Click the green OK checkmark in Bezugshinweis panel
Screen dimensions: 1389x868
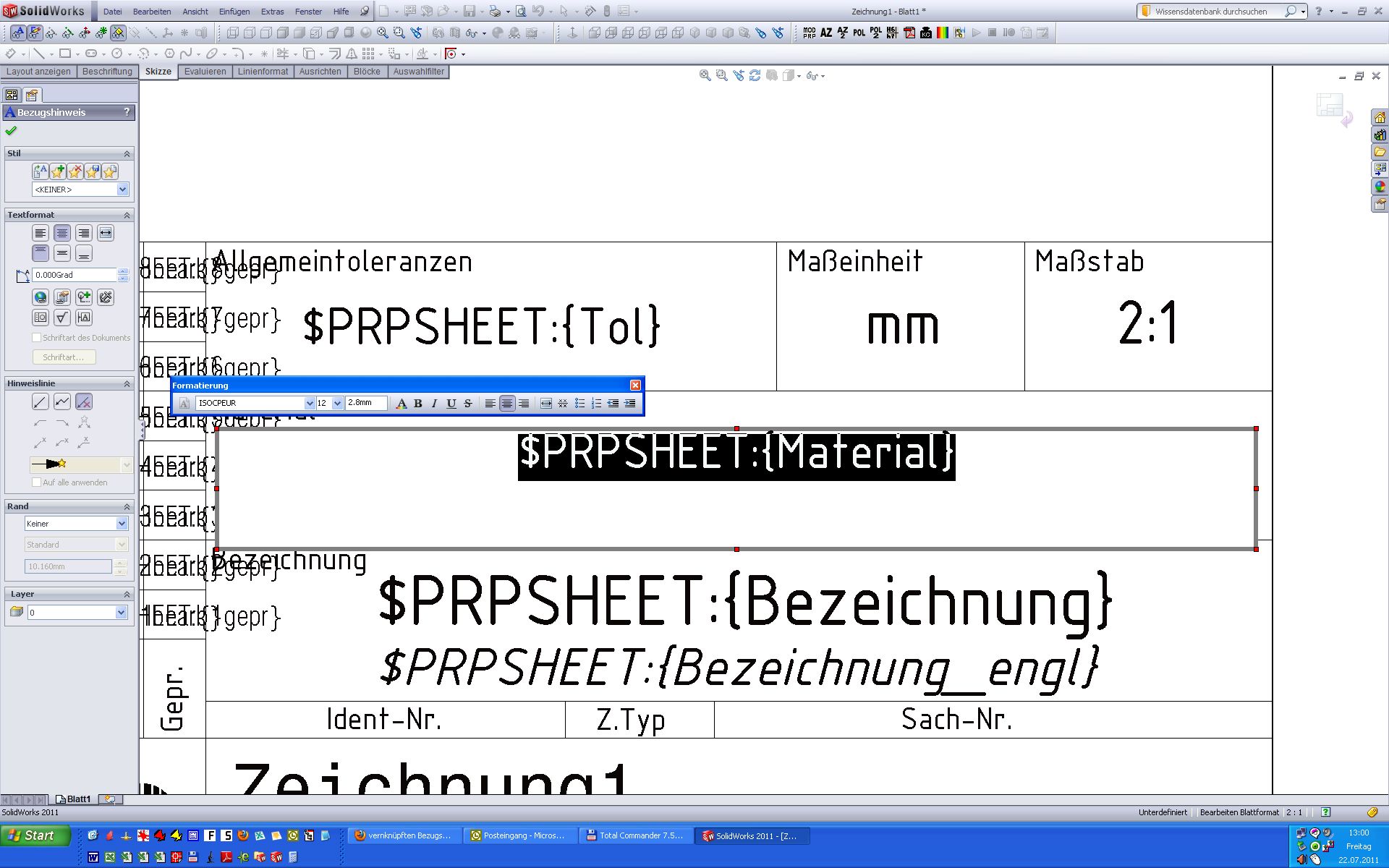pyautogui.click(x=11, y=131)
